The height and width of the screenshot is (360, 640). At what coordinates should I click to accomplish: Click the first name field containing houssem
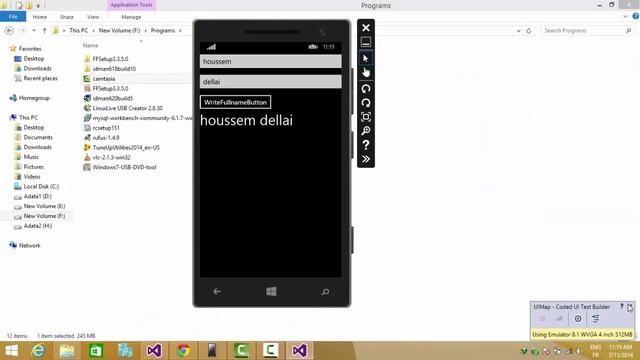point(271,62)
